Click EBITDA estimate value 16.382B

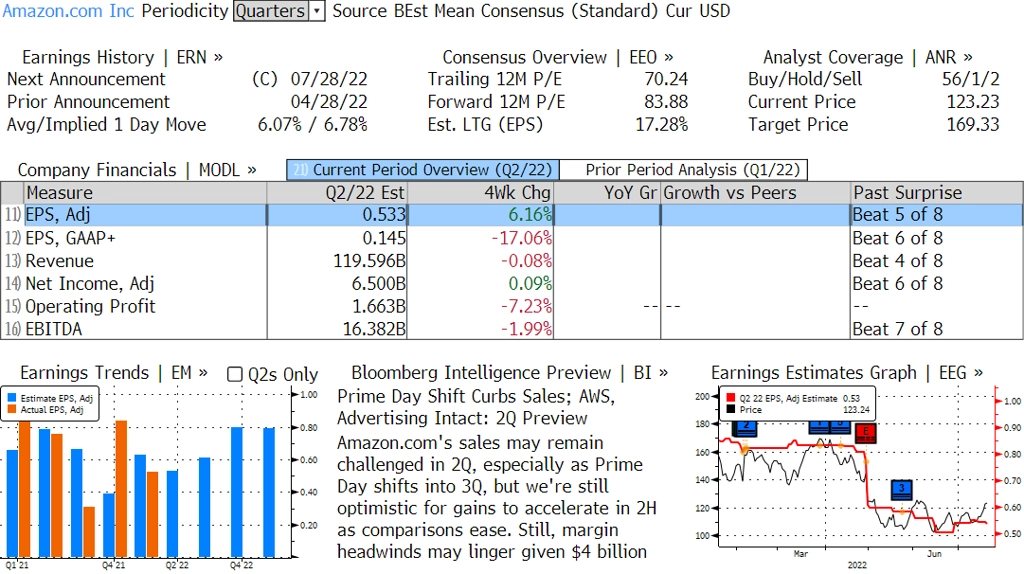click(x=374, y=329)
